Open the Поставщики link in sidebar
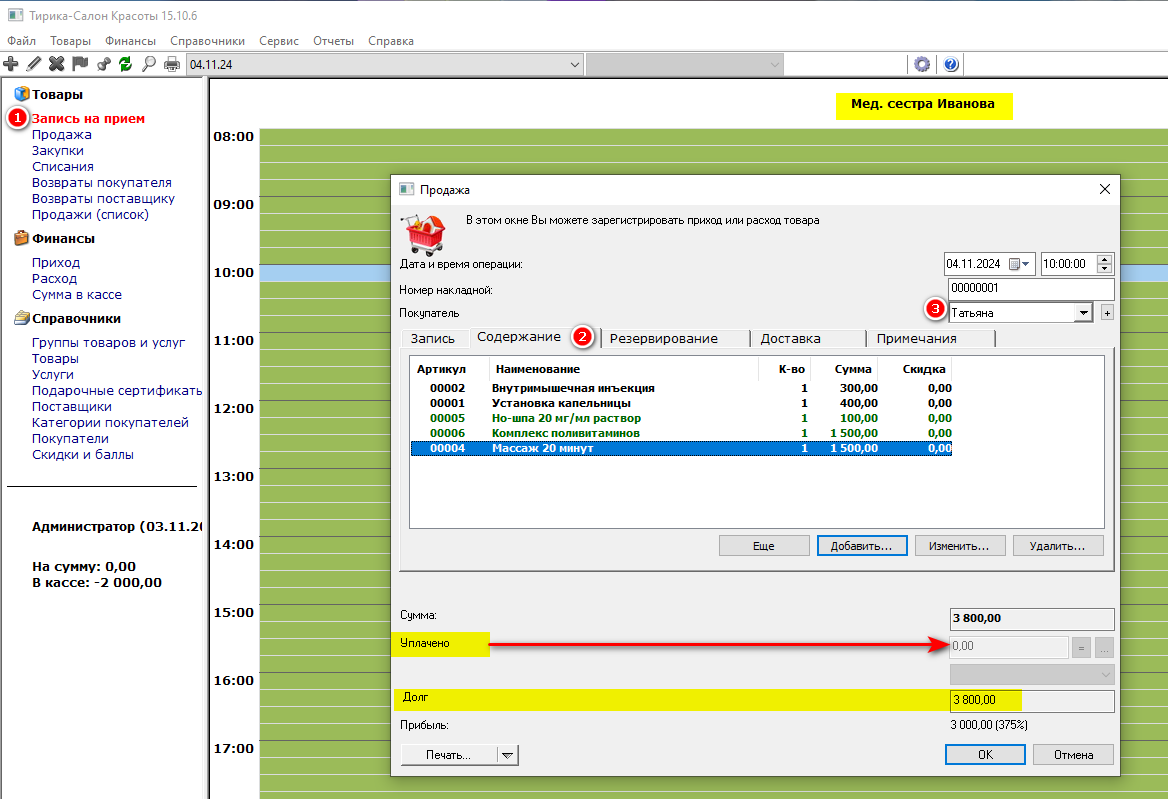Image resolution: width=1168 pixels, height=799 pixels. [x=72, y=407]
